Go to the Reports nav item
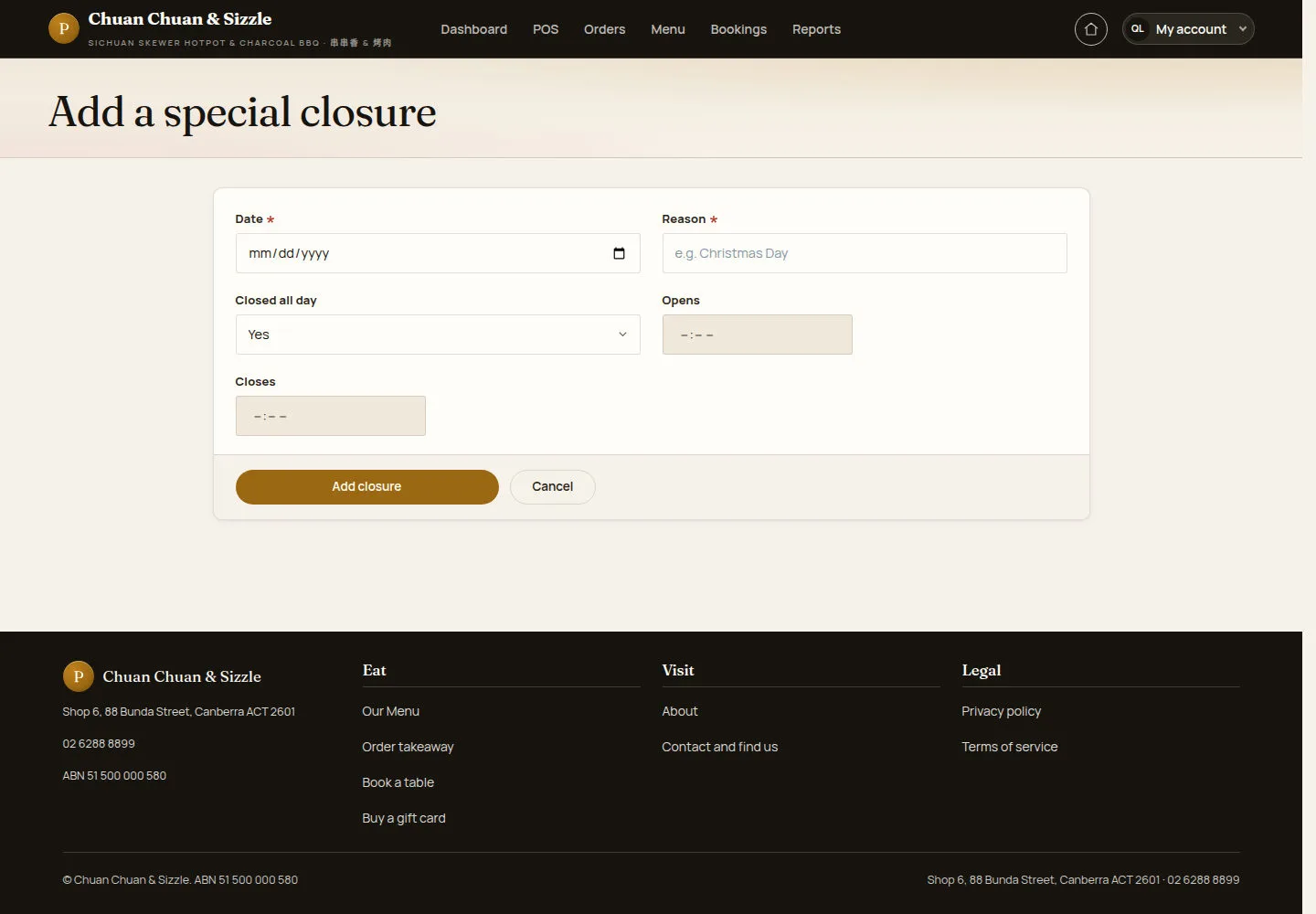The height and width of the screenshot is (914, 1316). (816, 29)
